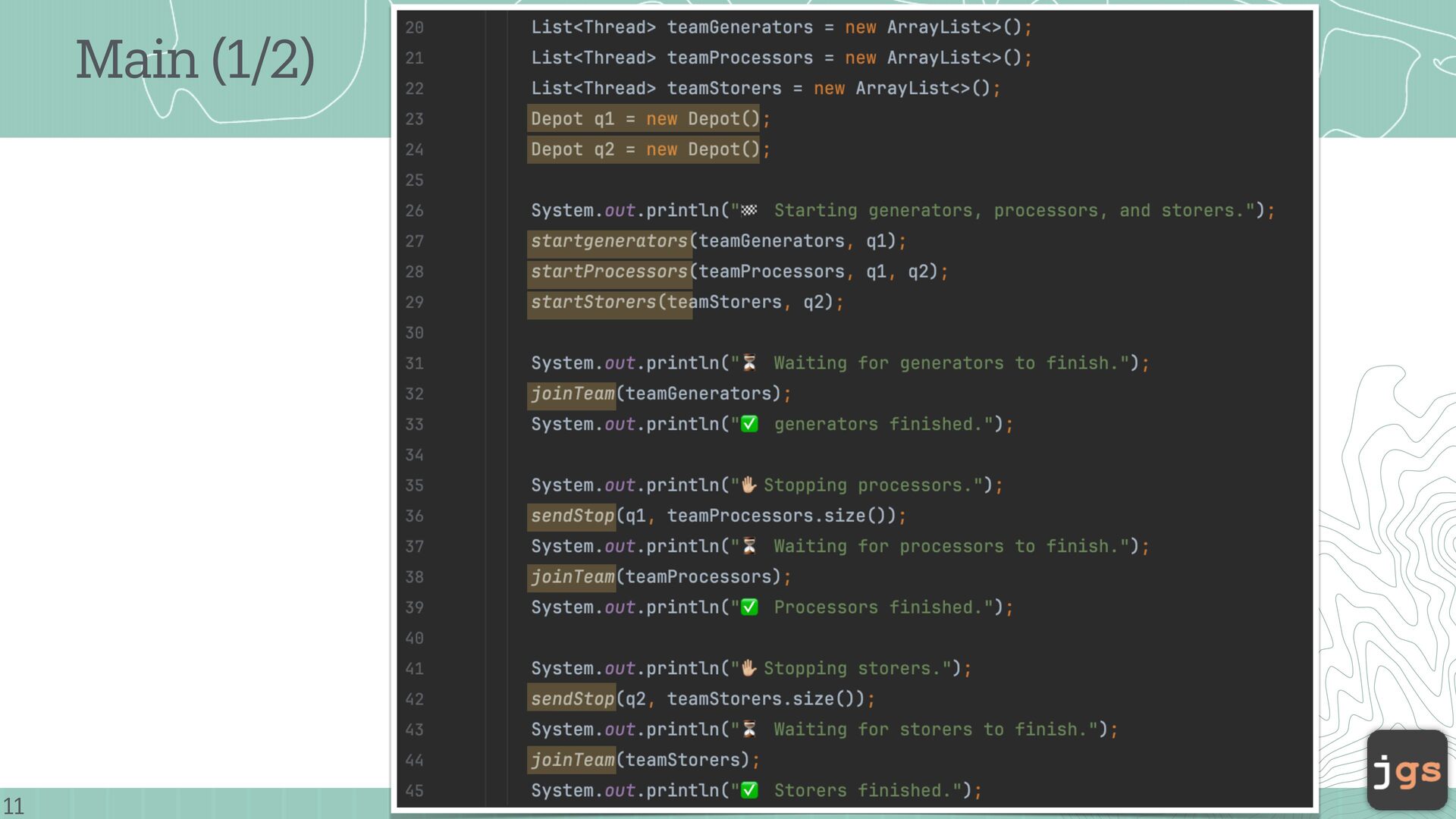The height and width of the screenshot is (819, 1456).
Task: Click the highlighted Depot q2 declaration
Action: click(x=643, y=149)
